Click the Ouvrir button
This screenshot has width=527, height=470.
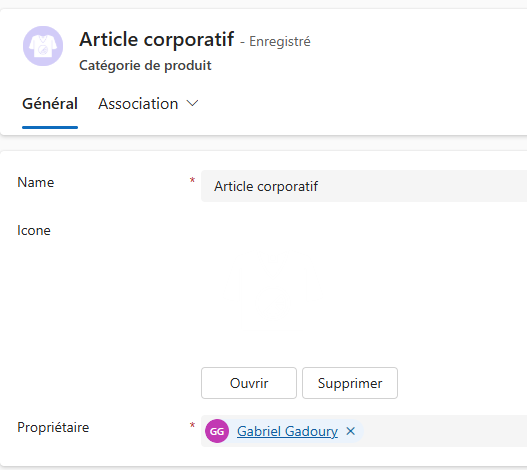point(249,383)
